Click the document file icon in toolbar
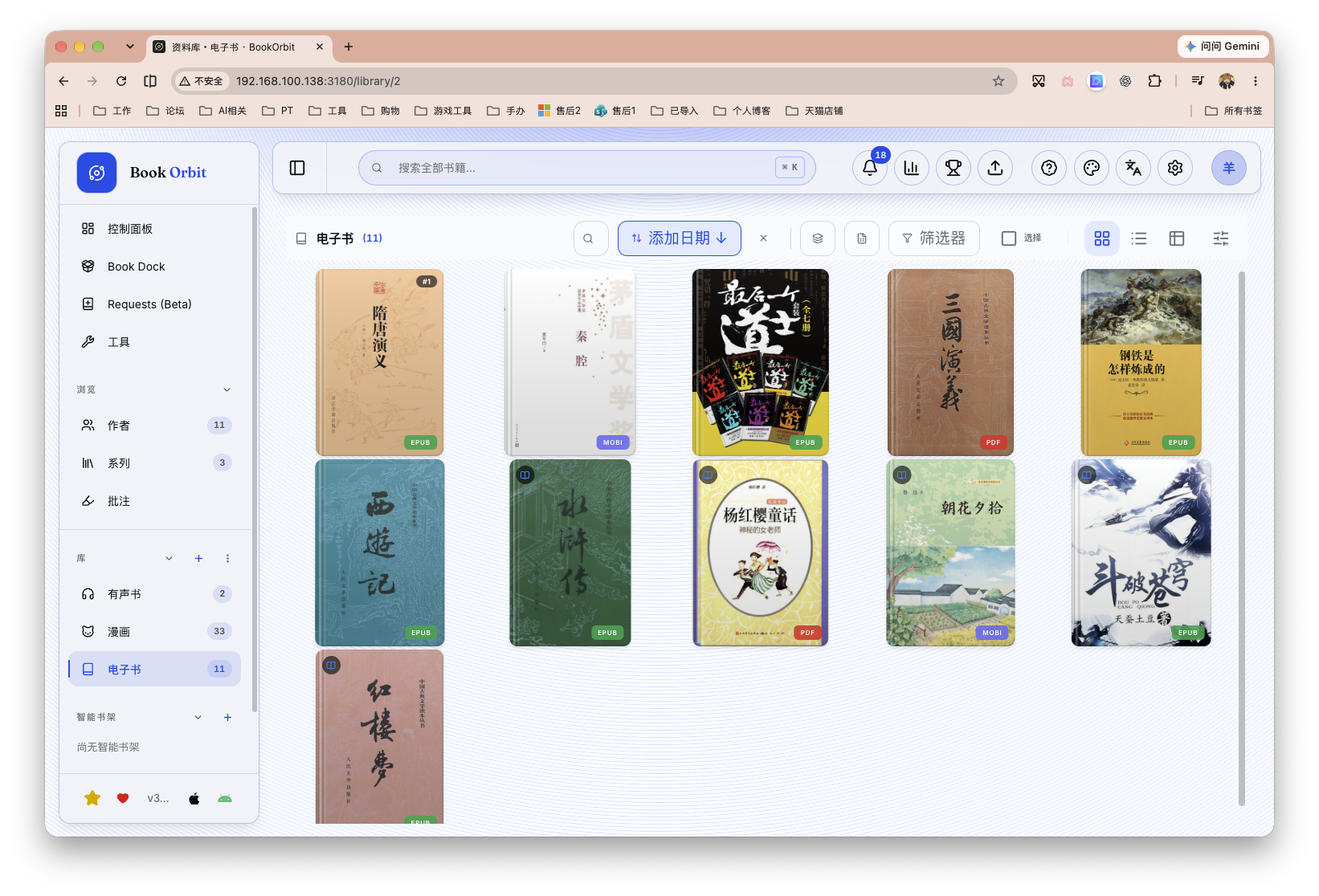 (862, 238)
